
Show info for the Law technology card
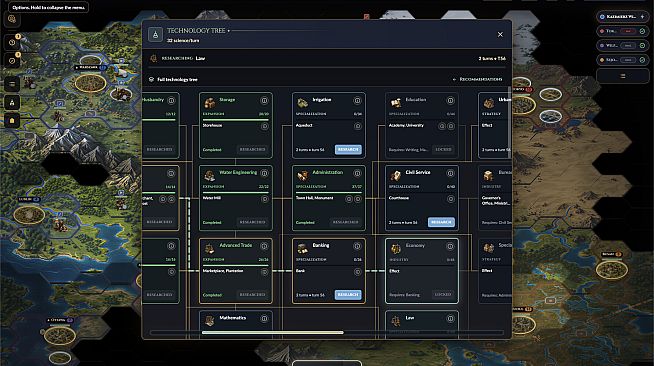click(450, 318)
